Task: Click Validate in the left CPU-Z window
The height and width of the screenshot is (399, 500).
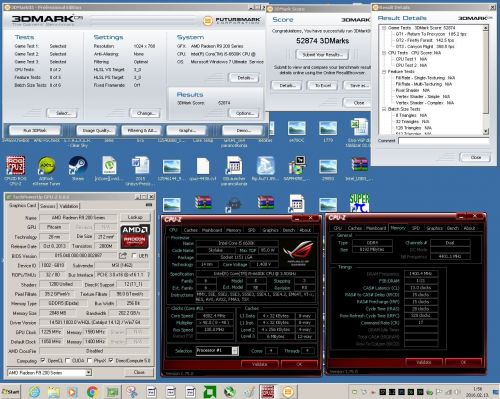Action: [x=259, y=364]
